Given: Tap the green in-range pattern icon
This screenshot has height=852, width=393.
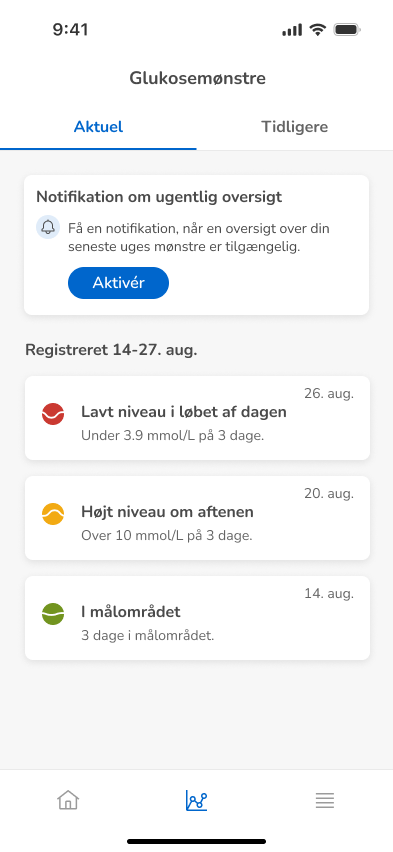Looking at the screenshot, I should click(53, 613).
